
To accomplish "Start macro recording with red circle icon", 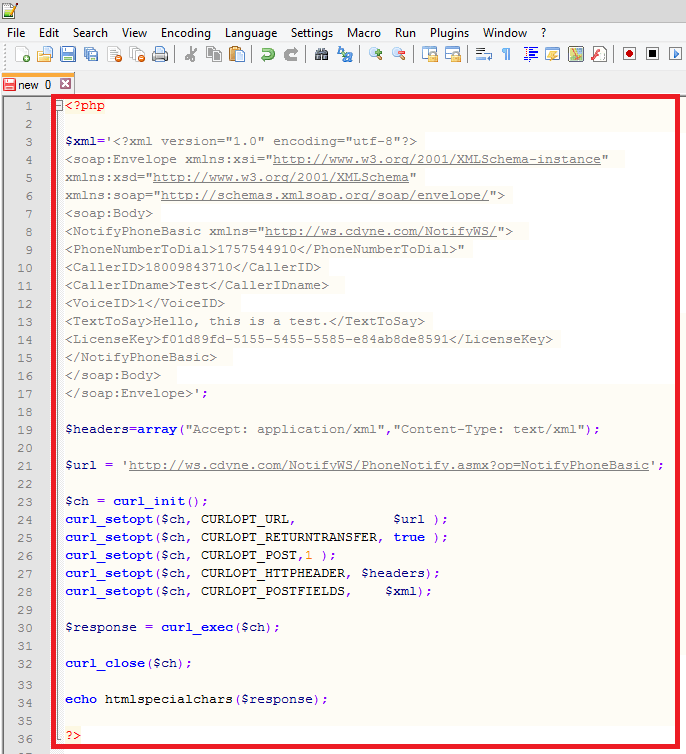I will click(630, 54).
